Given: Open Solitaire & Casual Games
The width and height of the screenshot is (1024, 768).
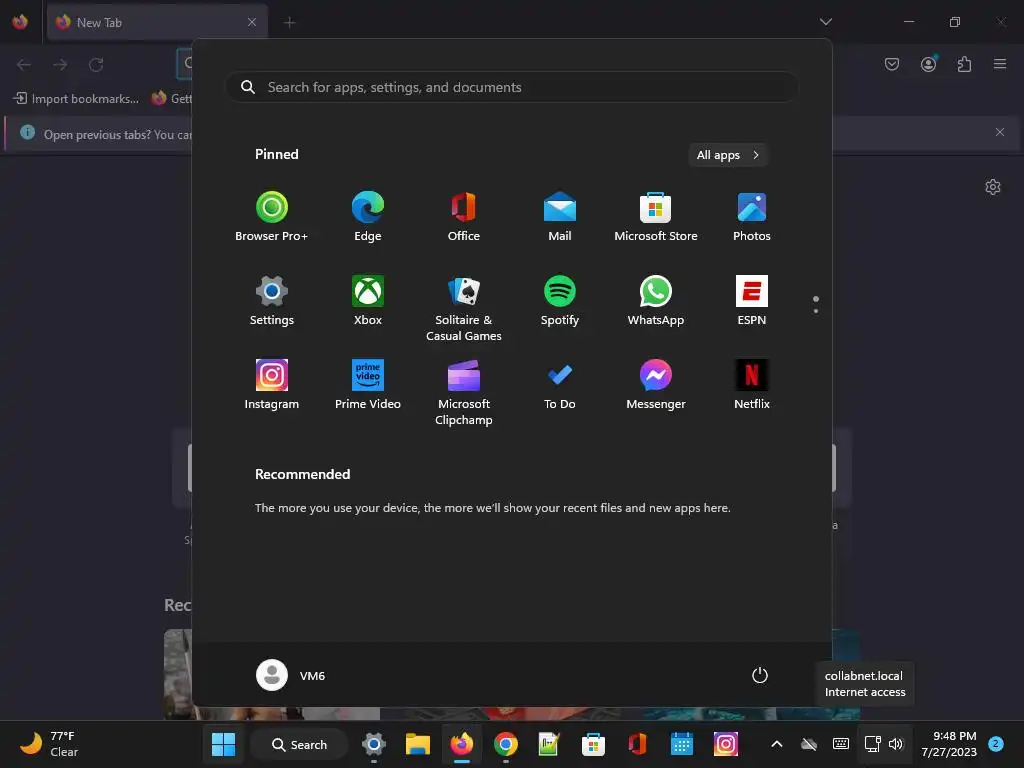Looking at the screenshot, I should 464,308.
